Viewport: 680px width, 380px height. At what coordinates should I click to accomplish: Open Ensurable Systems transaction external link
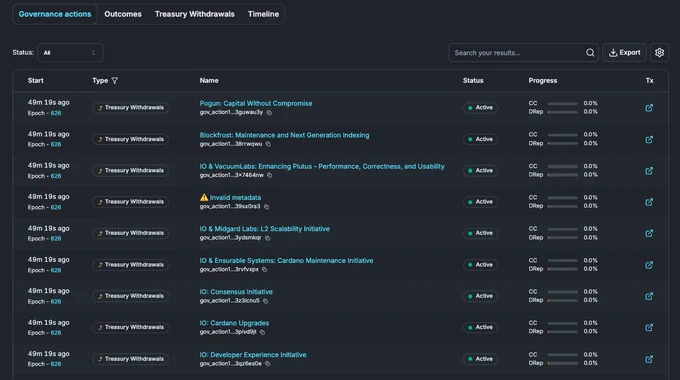pos(649,265)
